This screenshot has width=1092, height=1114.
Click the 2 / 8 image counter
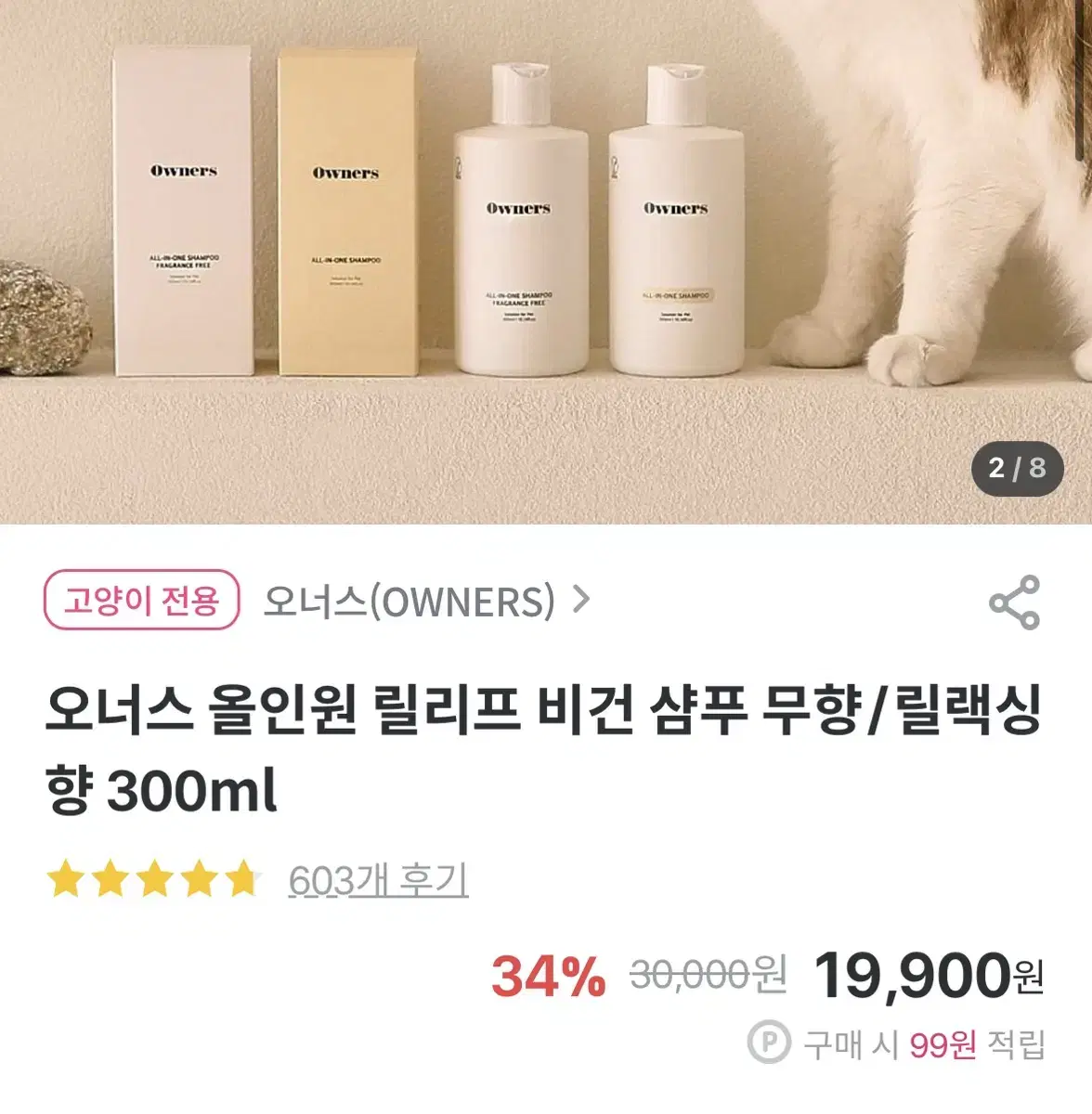tap(1017, 468)
